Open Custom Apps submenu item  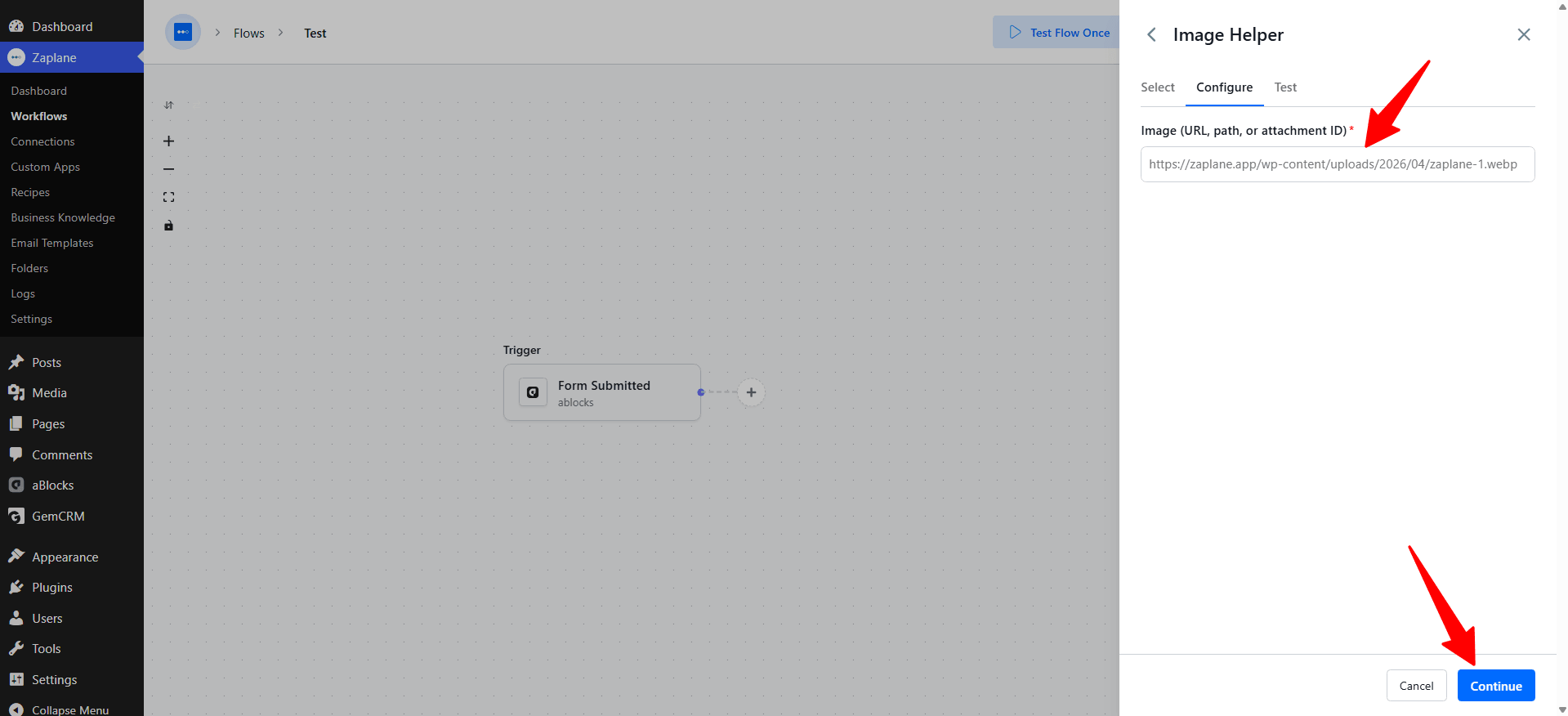45,167
